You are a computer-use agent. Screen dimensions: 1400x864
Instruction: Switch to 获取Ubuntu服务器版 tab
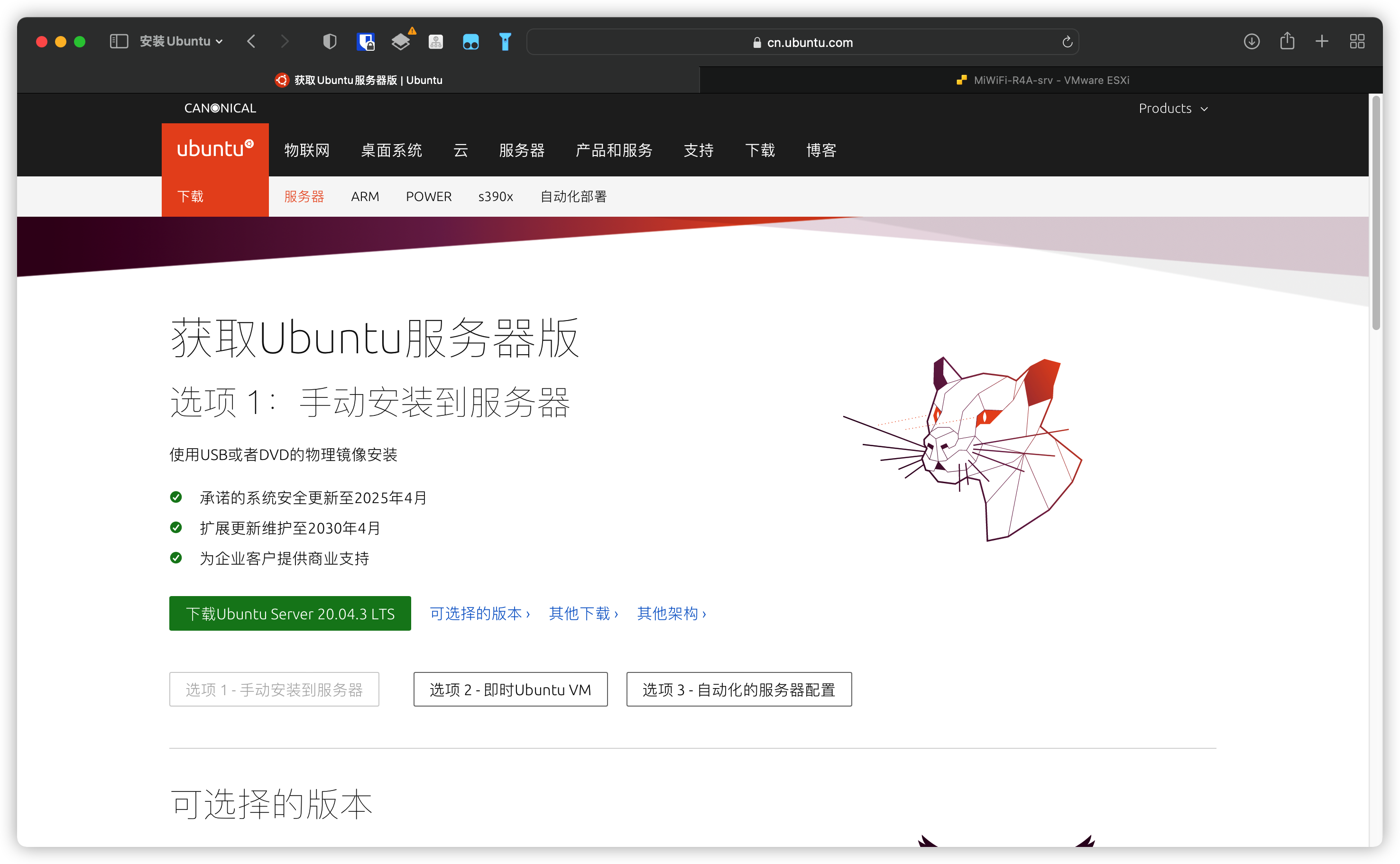pyautogui.click(x=358, y=80)
